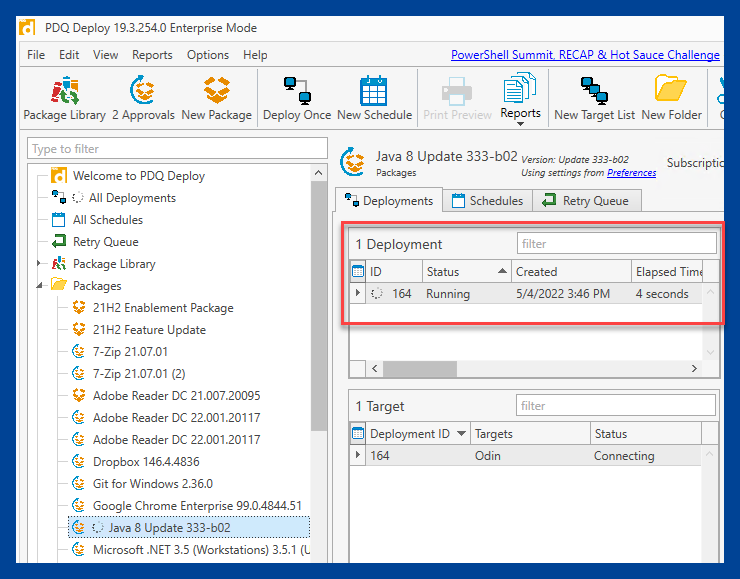Screen dimensions: 740x579
Task: Select 7-Zip 21.07.01 (2) package icon
Action: (x=78, y=373)
